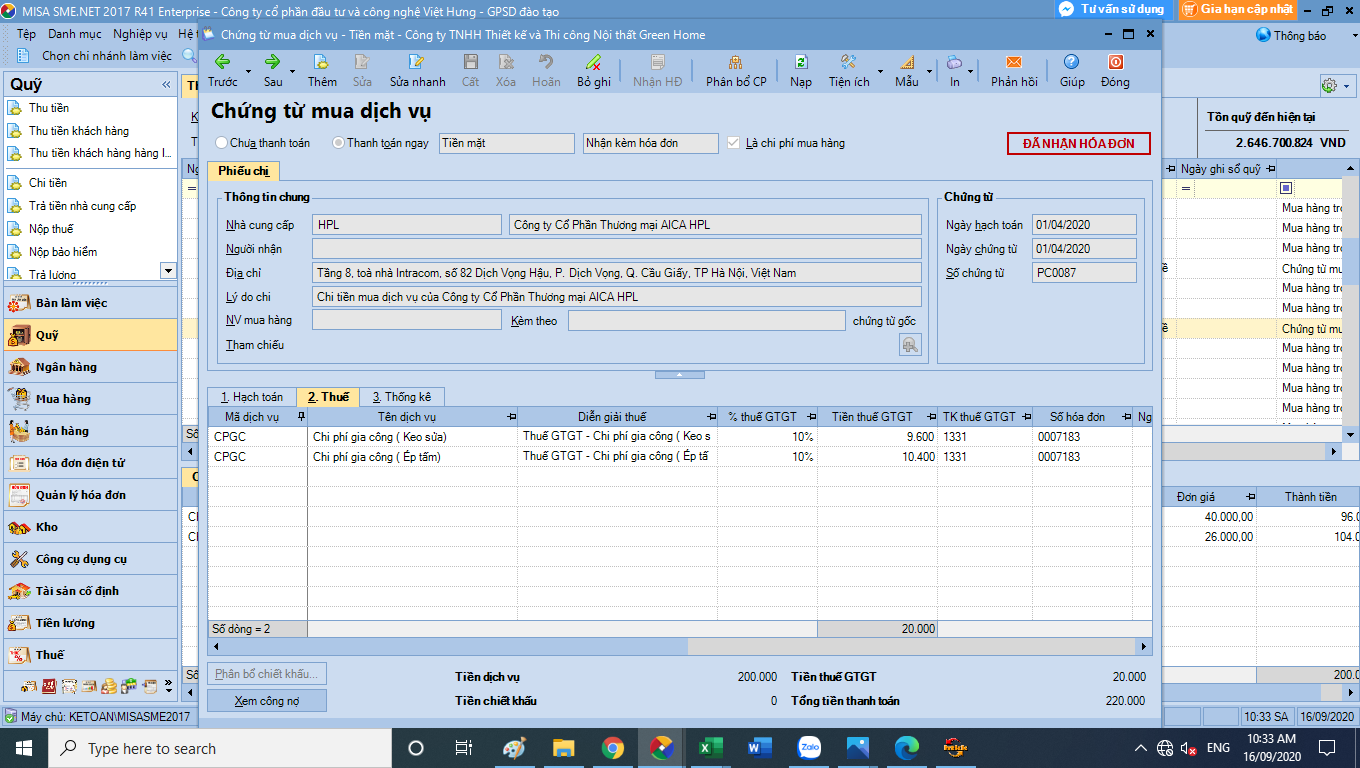Select Chưa thanh toán radio option

tap(221, 143)
